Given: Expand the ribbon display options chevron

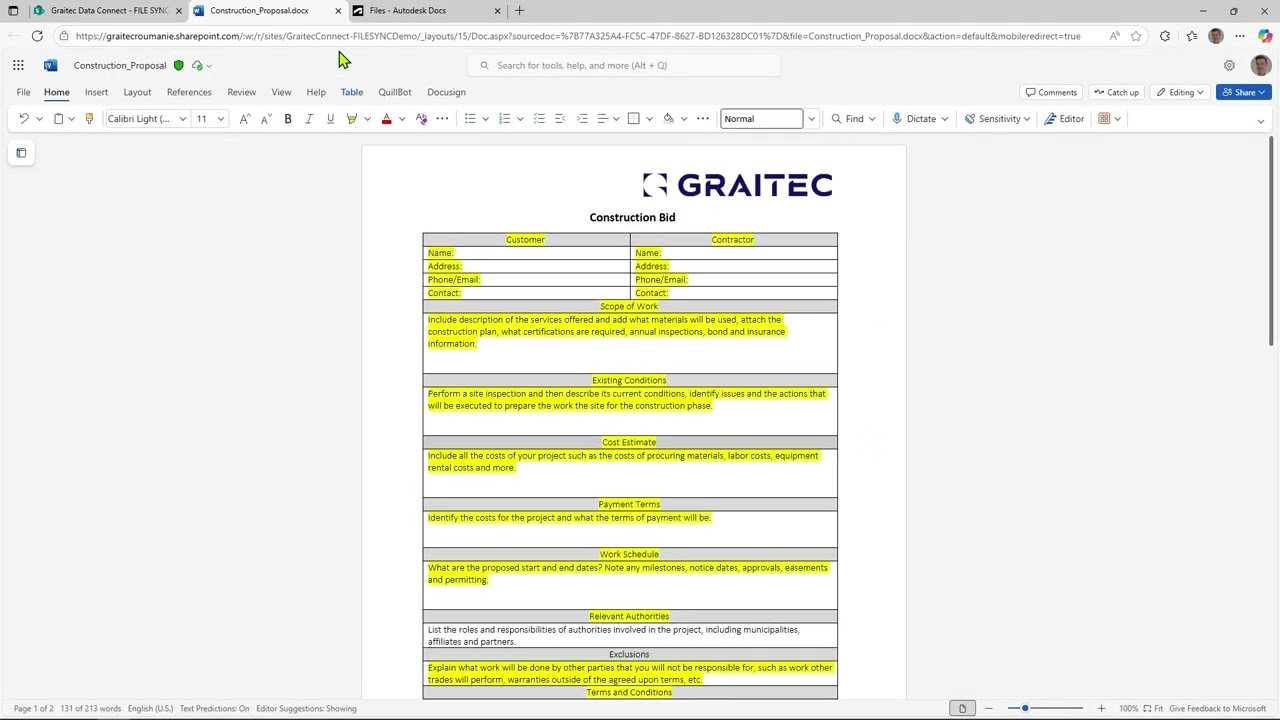Looking at the screenshot, I should 1260,120.
